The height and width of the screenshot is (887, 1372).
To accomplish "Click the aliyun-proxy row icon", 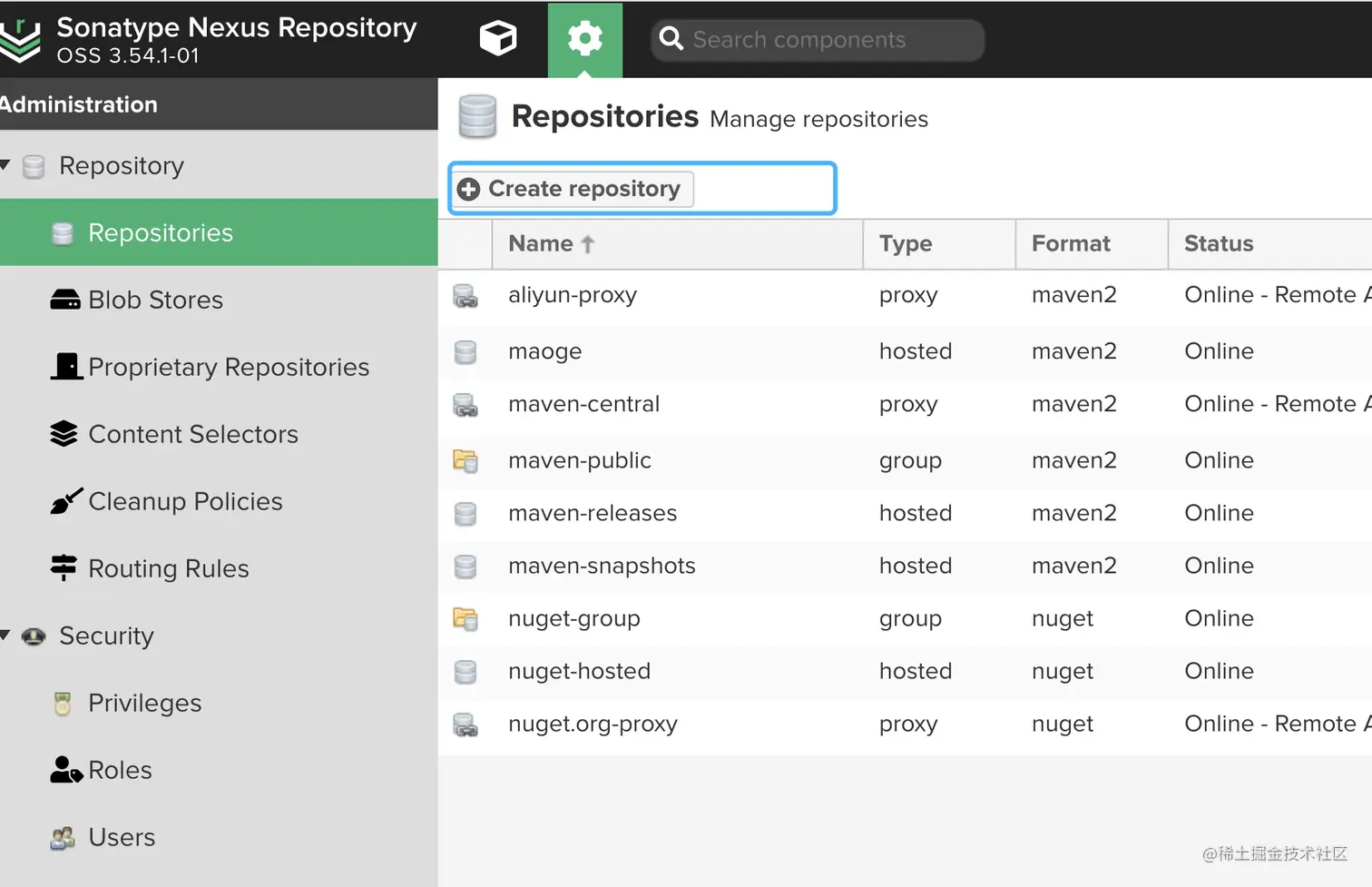I will (465, 296).
